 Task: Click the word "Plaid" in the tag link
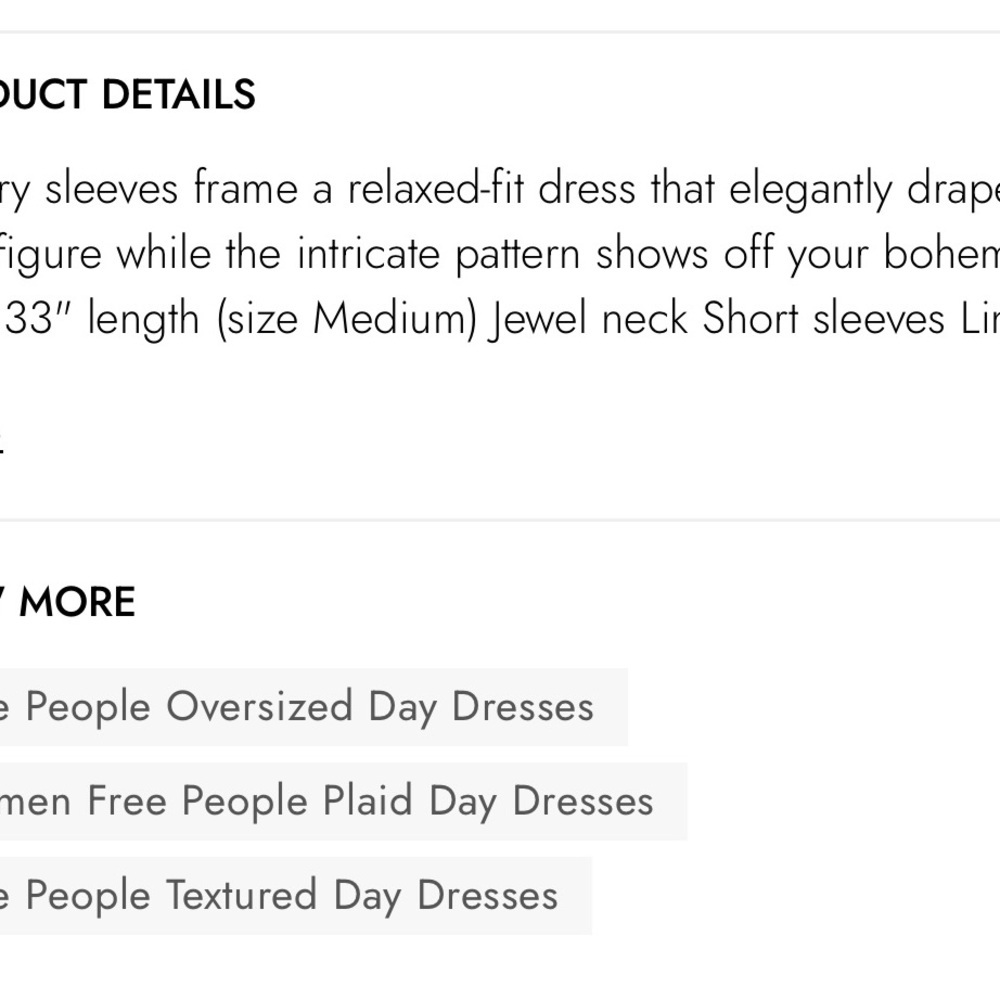(369, 802)
